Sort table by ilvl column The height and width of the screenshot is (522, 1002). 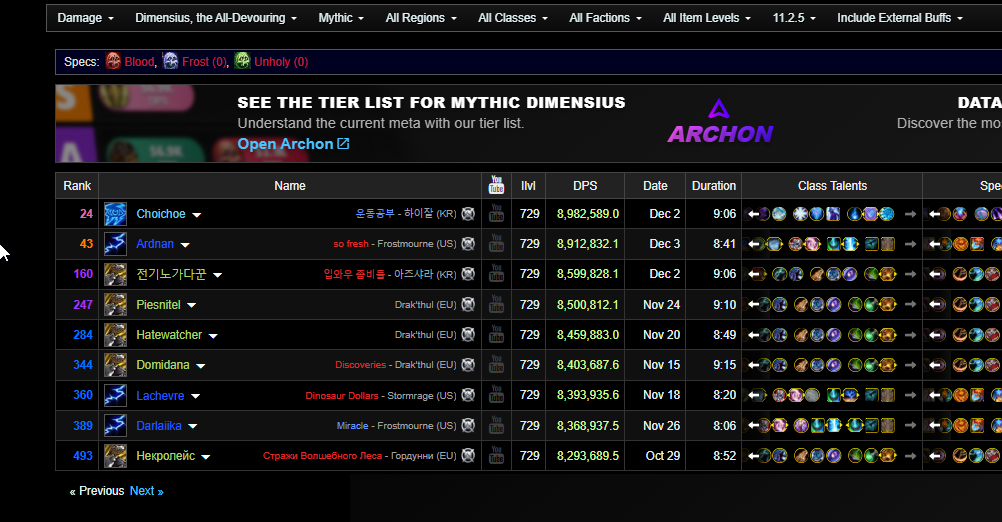pos(528,186)
